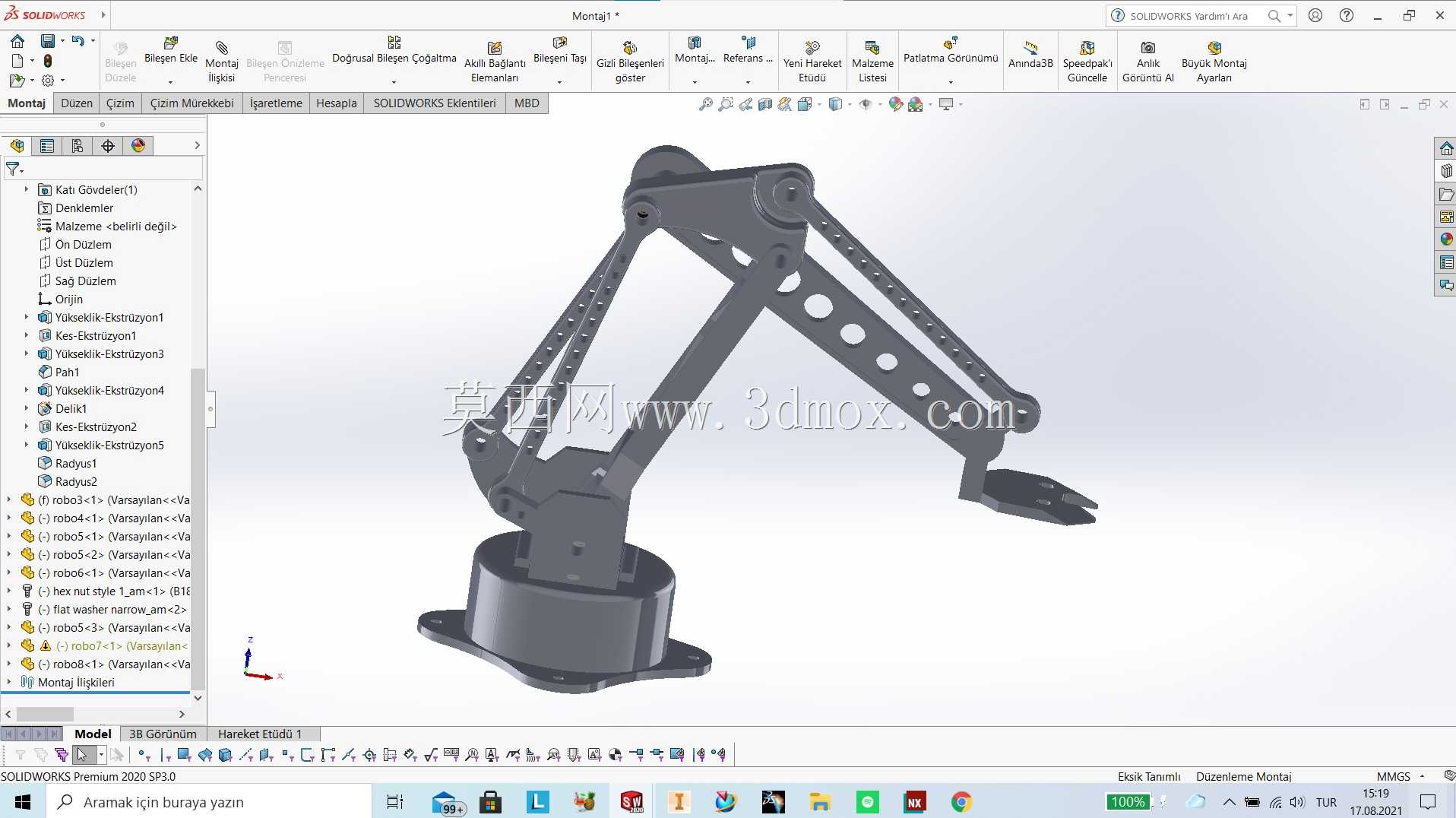Switch to Düzen tab
The image size is (1456, 818).
[77, 103]
